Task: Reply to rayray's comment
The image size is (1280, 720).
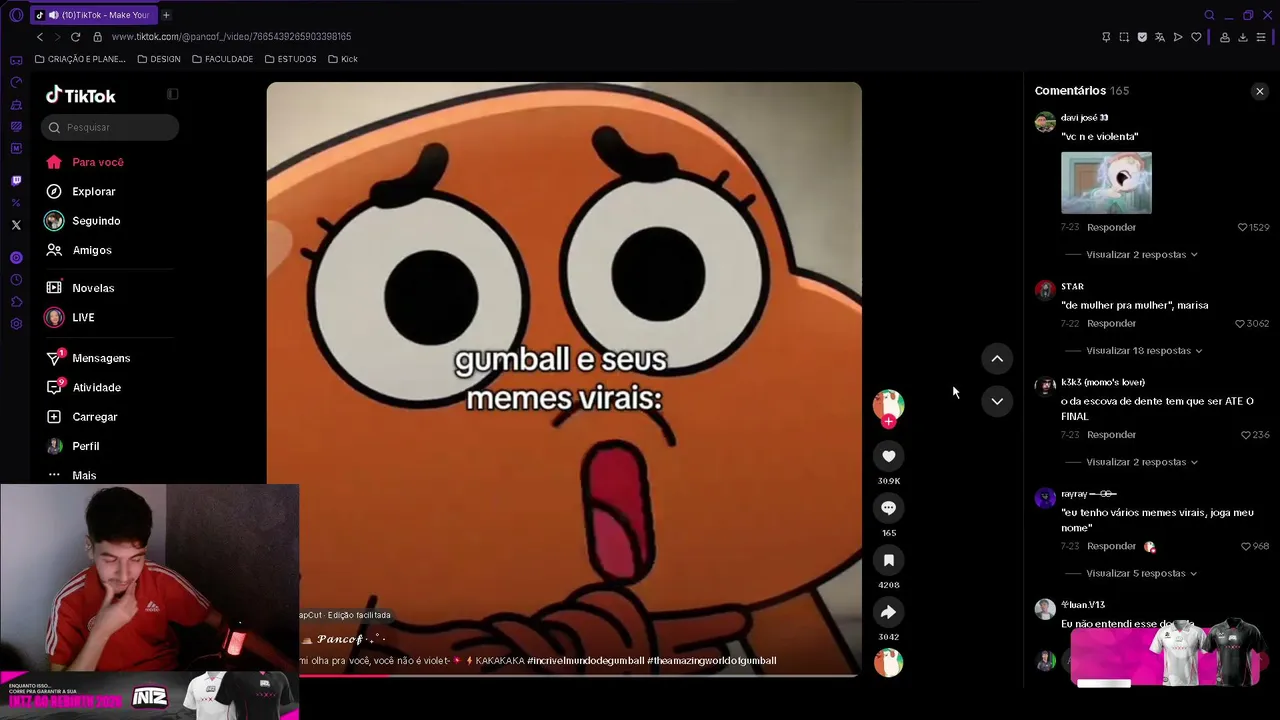Action: click(x=1111, y=546)
